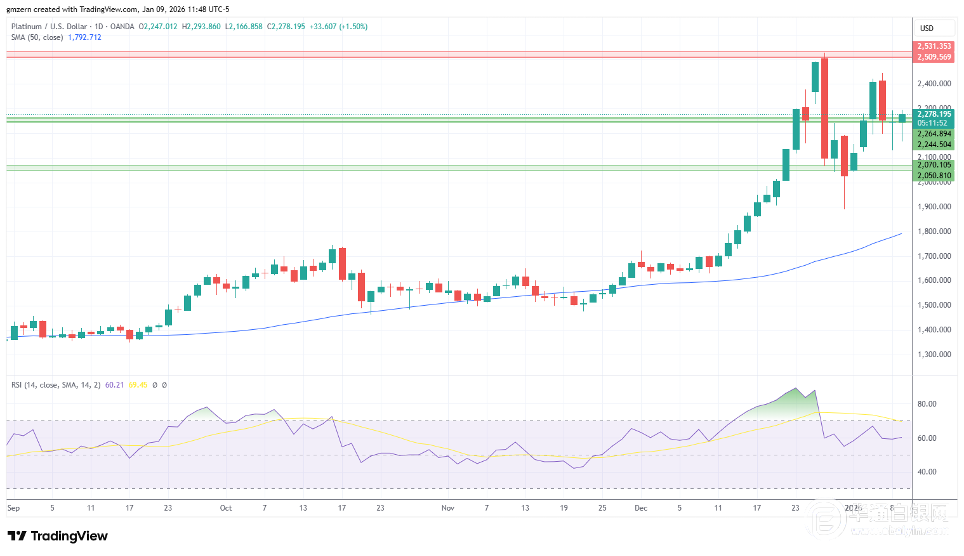This screenshot has width=964, height=556.
Task: Click the 80.00 level on RSI scale
Action: coord(926,405)
